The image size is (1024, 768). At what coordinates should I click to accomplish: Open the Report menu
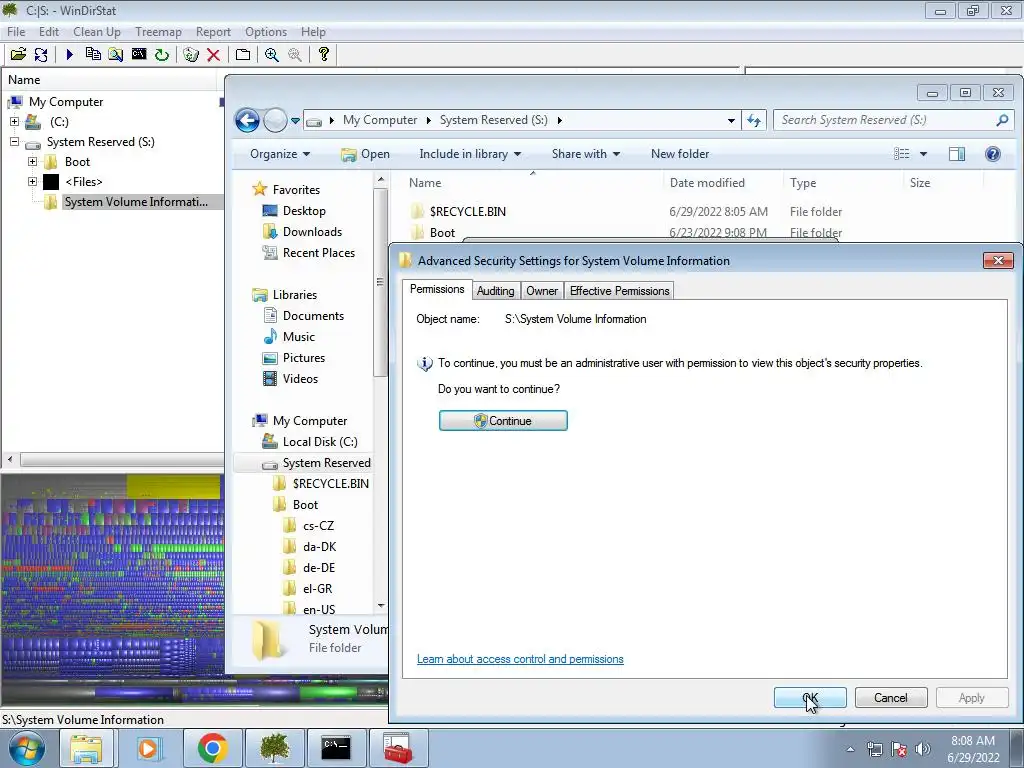point(213,31)
